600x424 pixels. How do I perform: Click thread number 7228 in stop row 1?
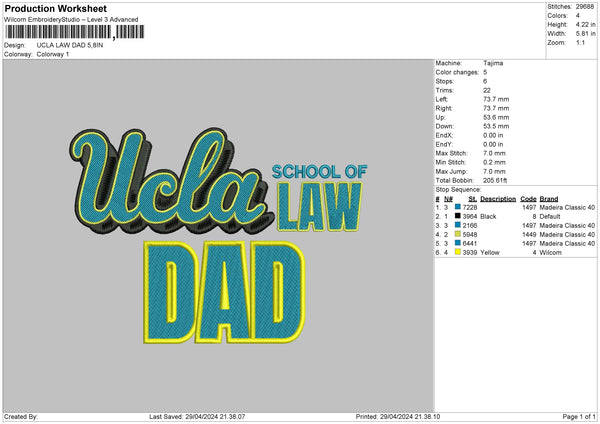[470, 207]
